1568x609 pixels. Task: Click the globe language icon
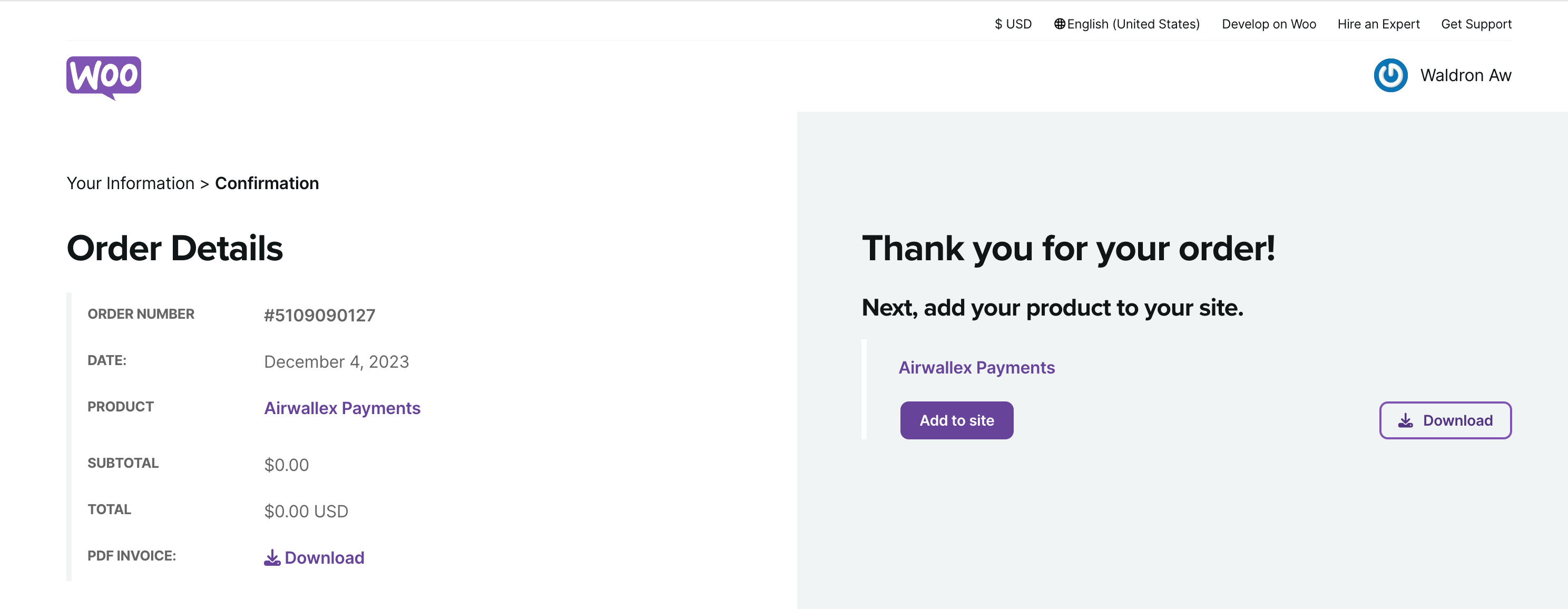pos(1060,24)
